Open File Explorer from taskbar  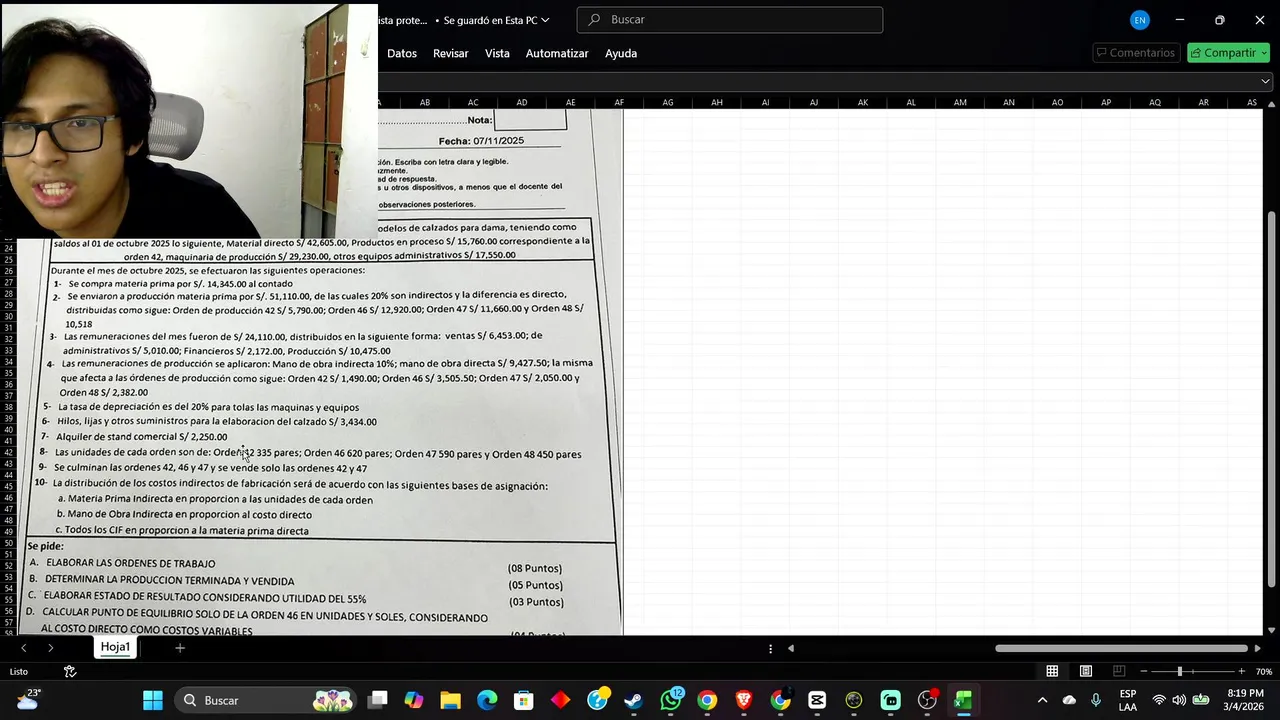pyautogui.click(x=450, y=700)
